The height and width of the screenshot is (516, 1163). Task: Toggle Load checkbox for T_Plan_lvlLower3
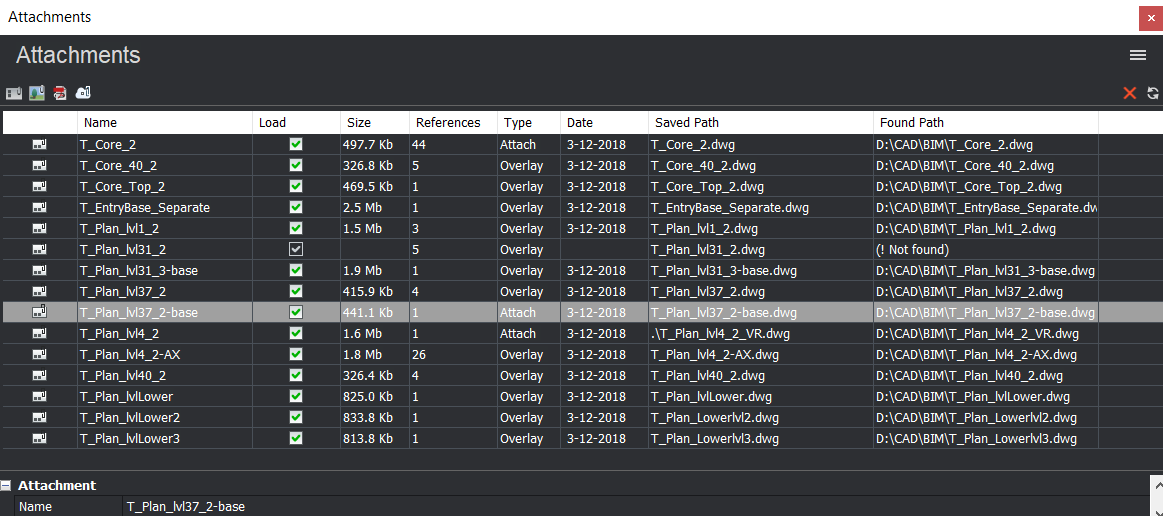(x=296, y=439)
